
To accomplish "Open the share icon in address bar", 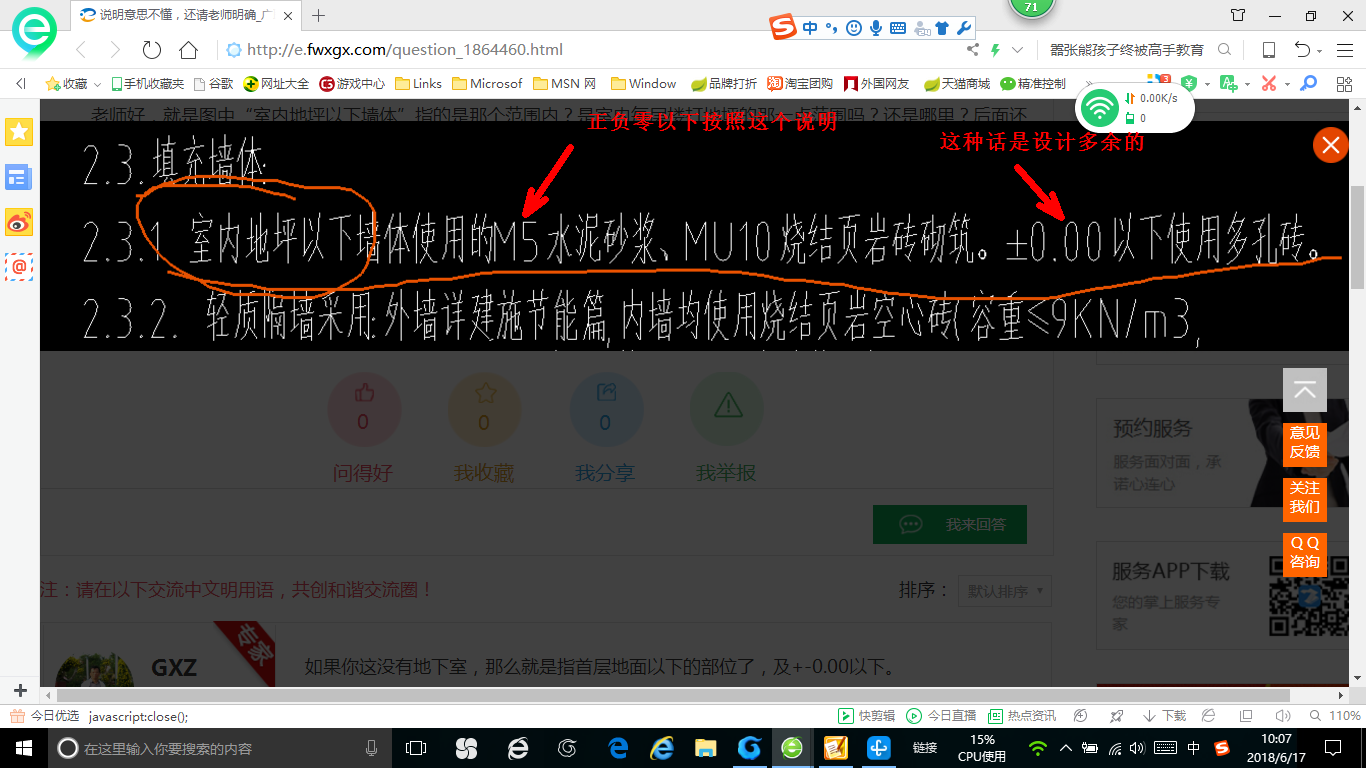I will (972, 50).
